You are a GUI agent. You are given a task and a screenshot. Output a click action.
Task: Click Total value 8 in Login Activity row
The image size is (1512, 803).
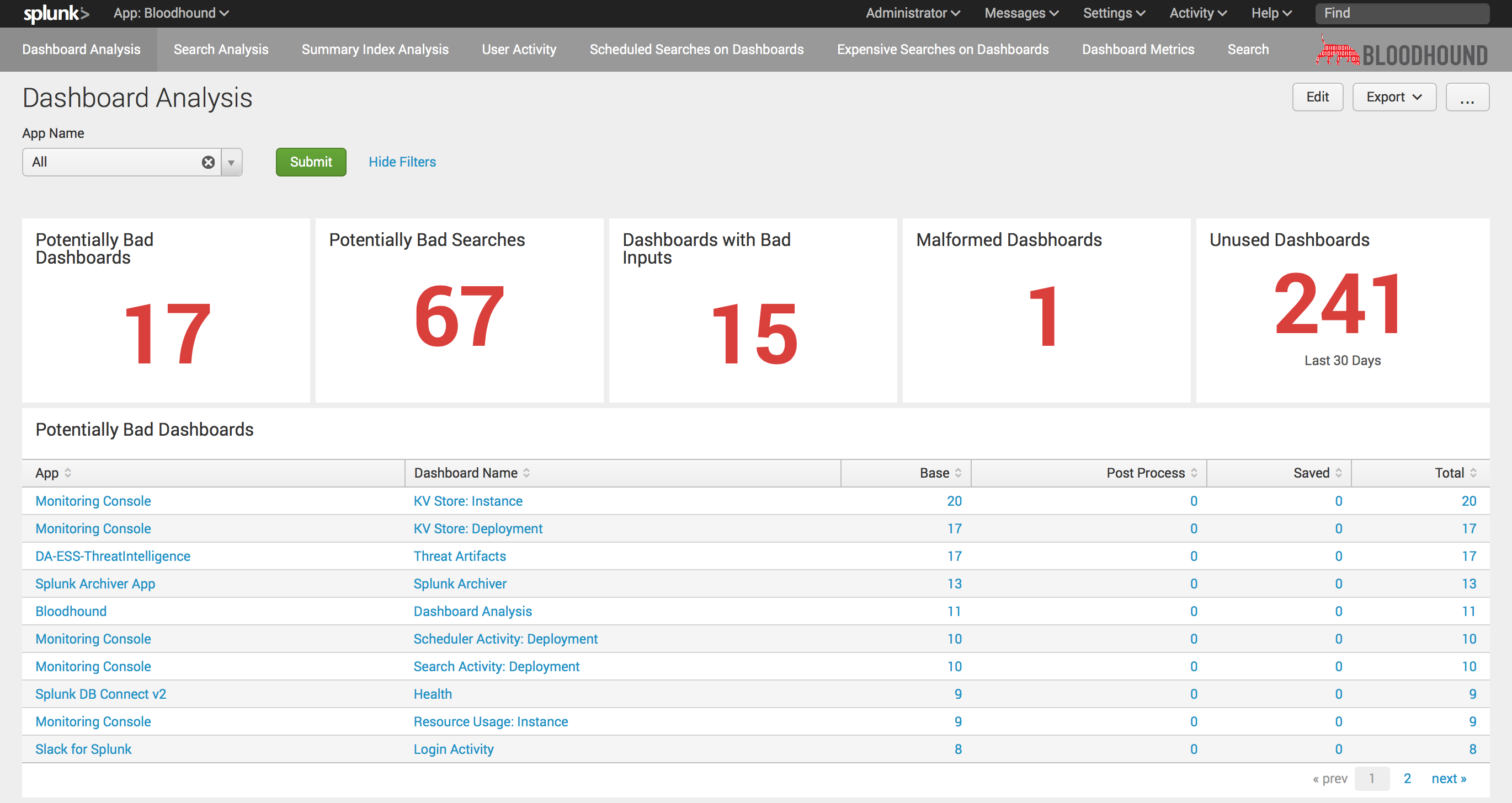(1473, 749)
